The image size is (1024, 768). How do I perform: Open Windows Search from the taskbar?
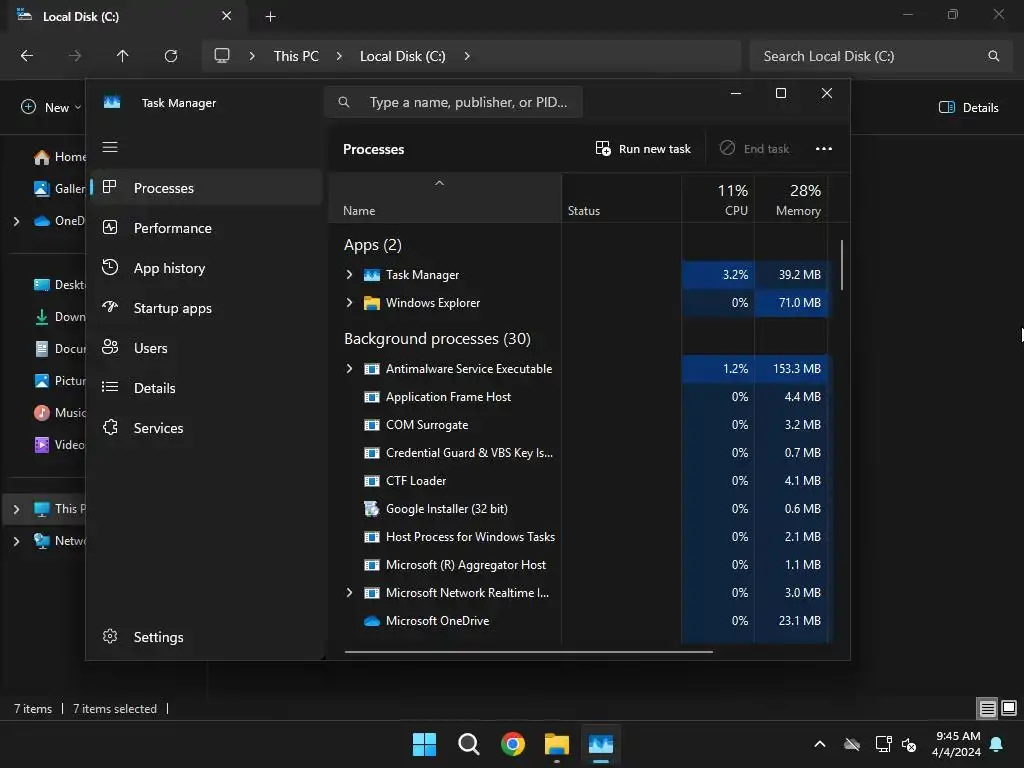[468, 744]
